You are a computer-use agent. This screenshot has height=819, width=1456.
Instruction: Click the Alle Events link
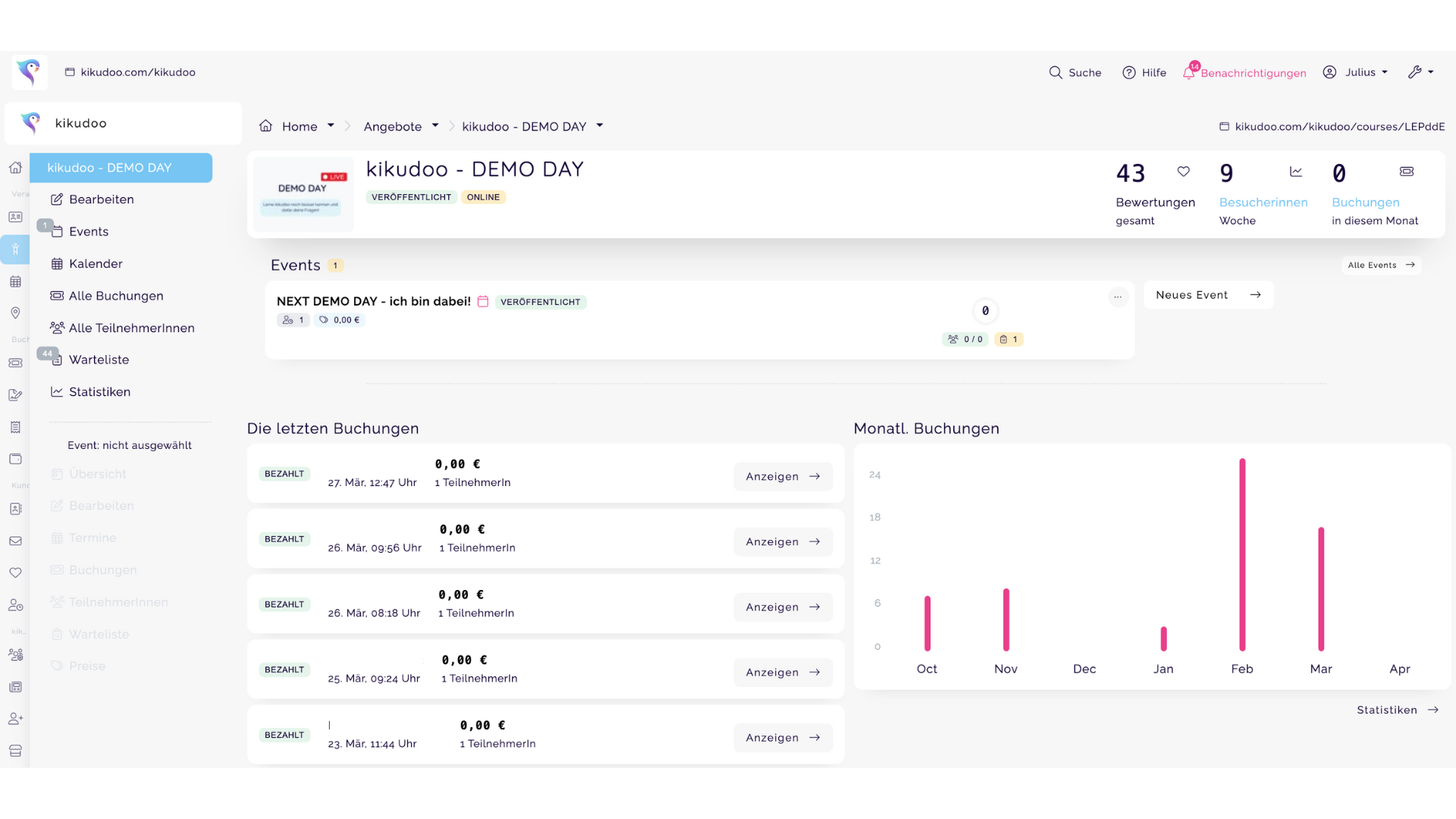1381,265
